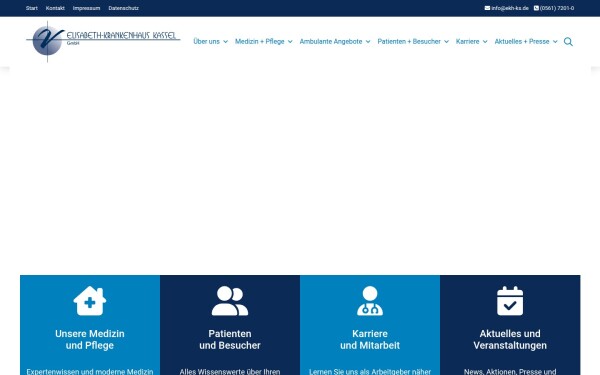The height and width of the screenshot is (375, 600).
Task: Click the Elisabeth-Krankenhaus Kassel logo
Action: [x=103, y=41]
